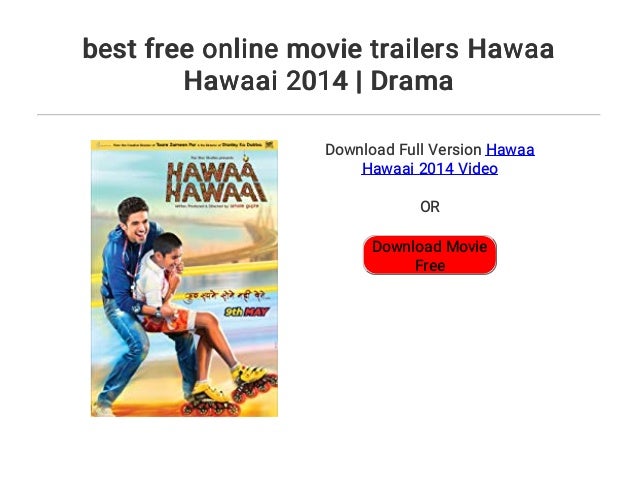This screenshot has height=479, width=638.
Task: Click the horizontal divider under the heading
Action: [x=319, y=115]
